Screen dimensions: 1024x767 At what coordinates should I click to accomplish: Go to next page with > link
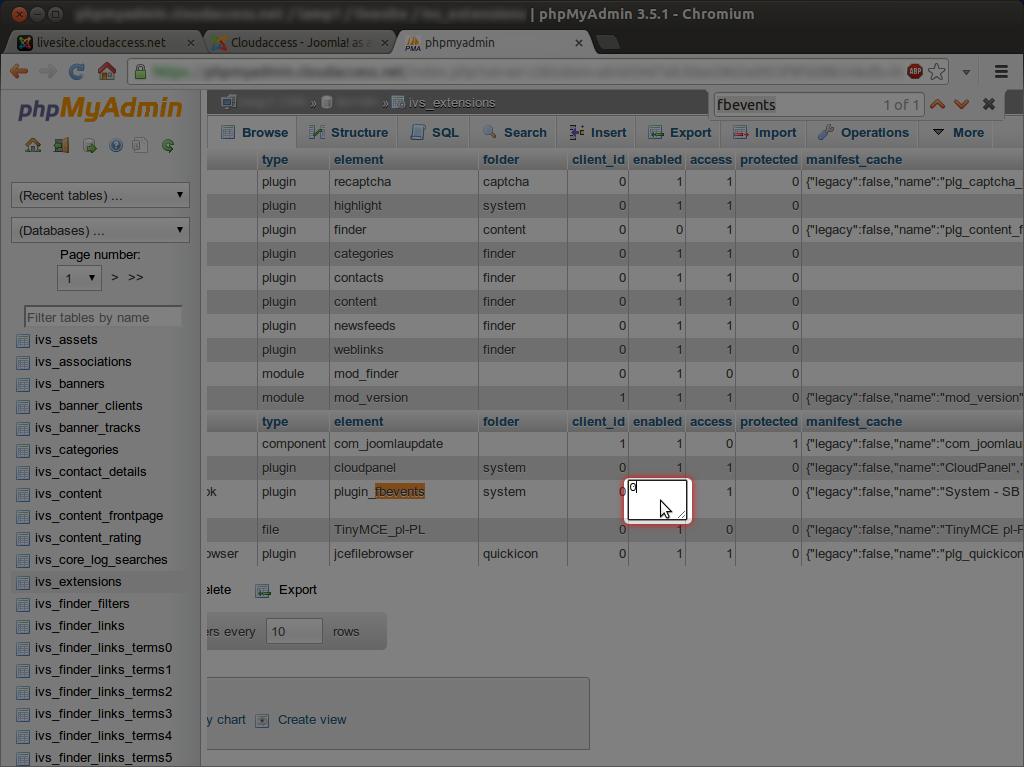(x=115, y=277)
